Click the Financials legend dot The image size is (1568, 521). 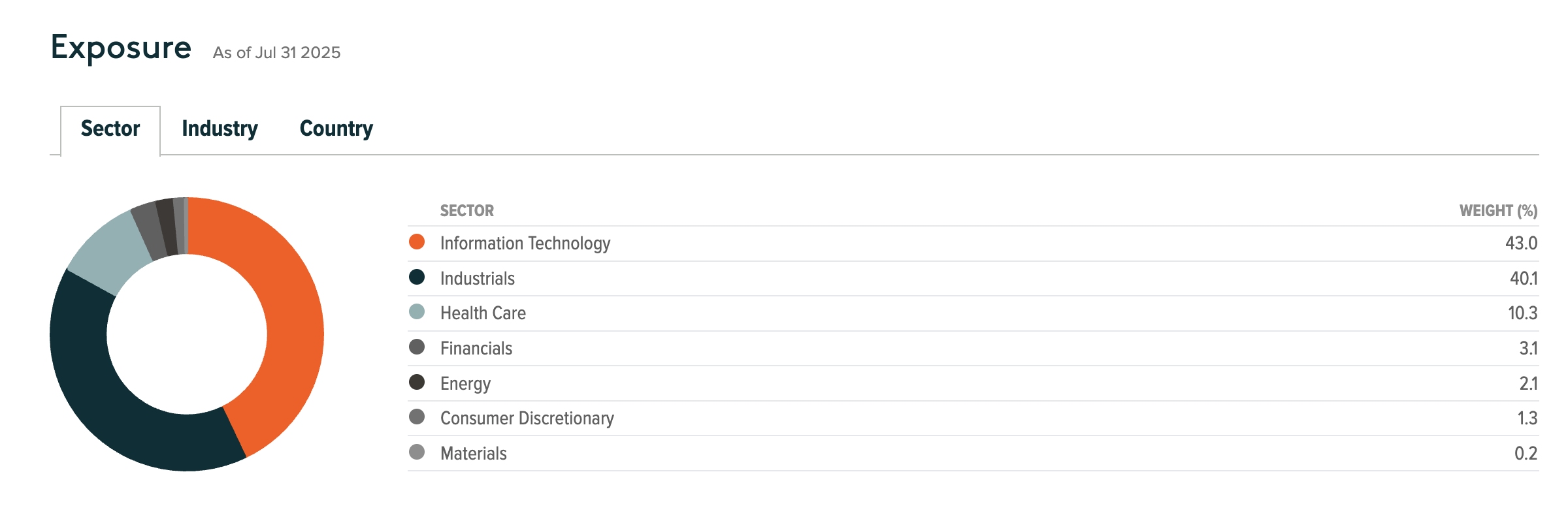pyautogui.click(x=417, y=347)
